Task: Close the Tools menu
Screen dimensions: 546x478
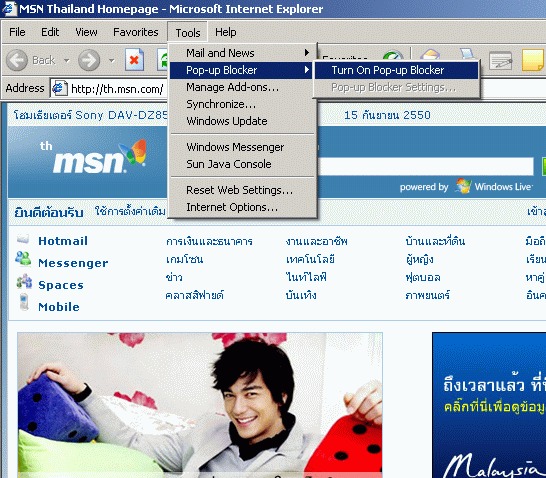Action: click(x=188, y=32)
